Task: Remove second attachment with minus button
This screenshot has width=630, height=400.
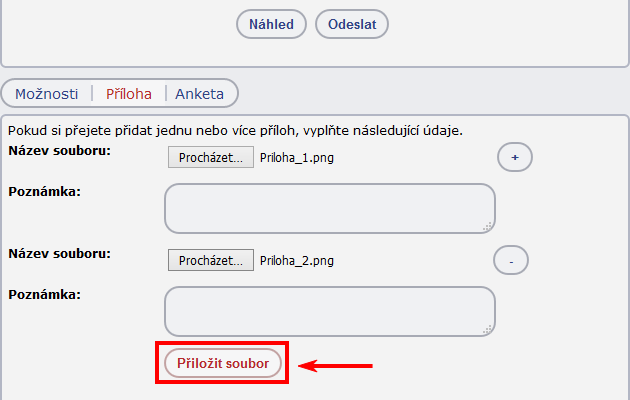Action: tap(511, 260)
